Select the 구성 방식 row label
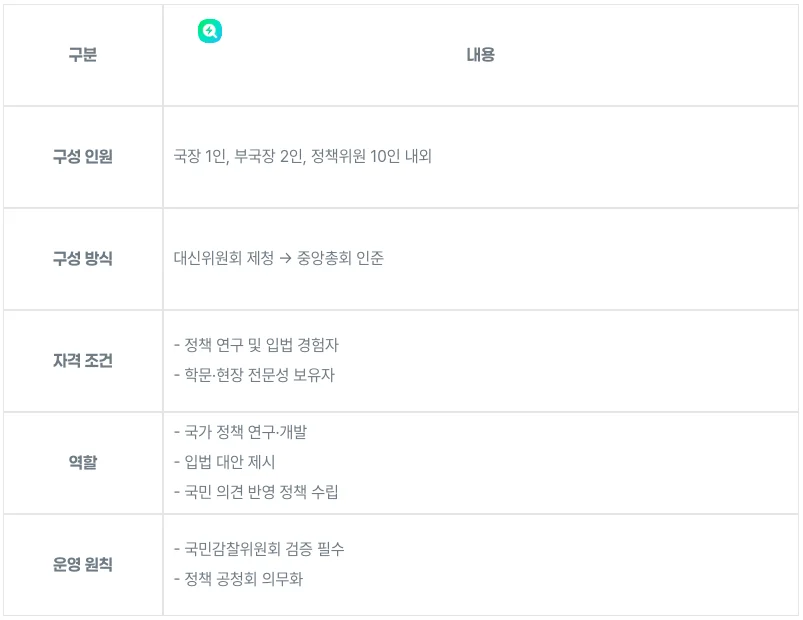Viewport: 803px width, 620px height. (x=83, y=259)
